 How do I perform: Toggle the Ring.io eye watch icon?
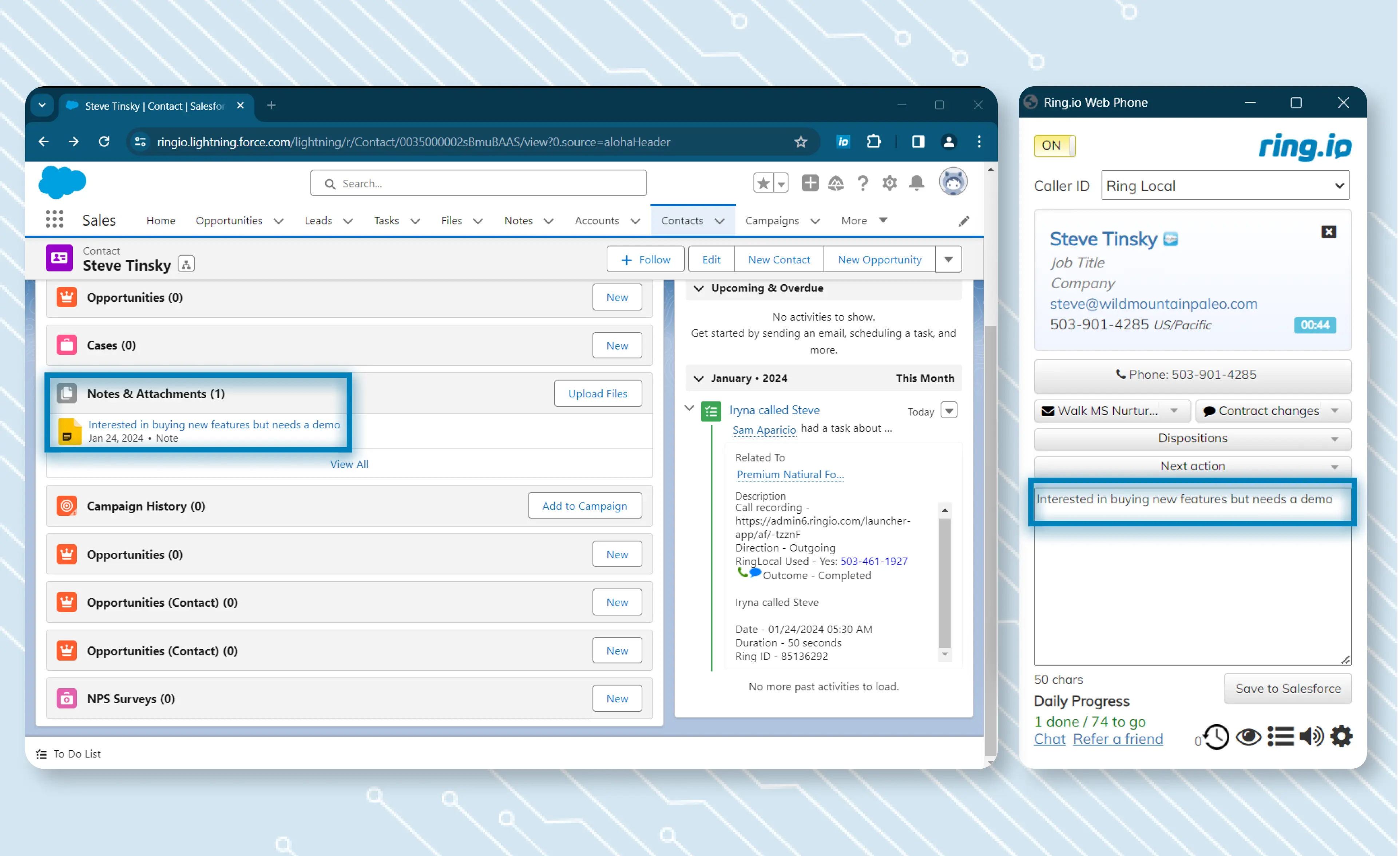pos(1248,736)
